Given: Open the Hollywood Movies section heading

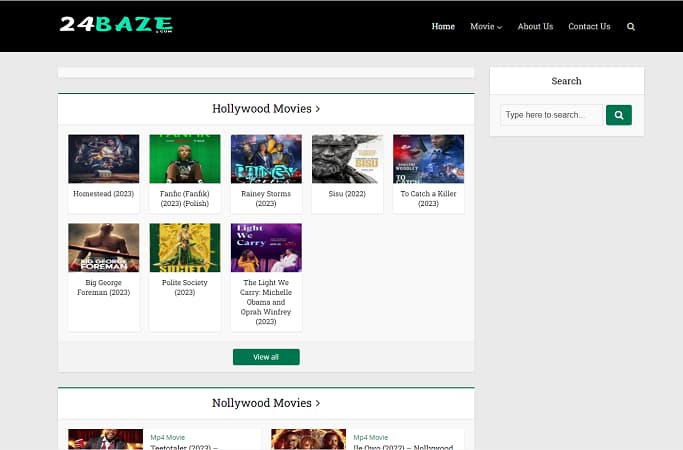Looking at the screenshot, I should click(x=266, y=108).
